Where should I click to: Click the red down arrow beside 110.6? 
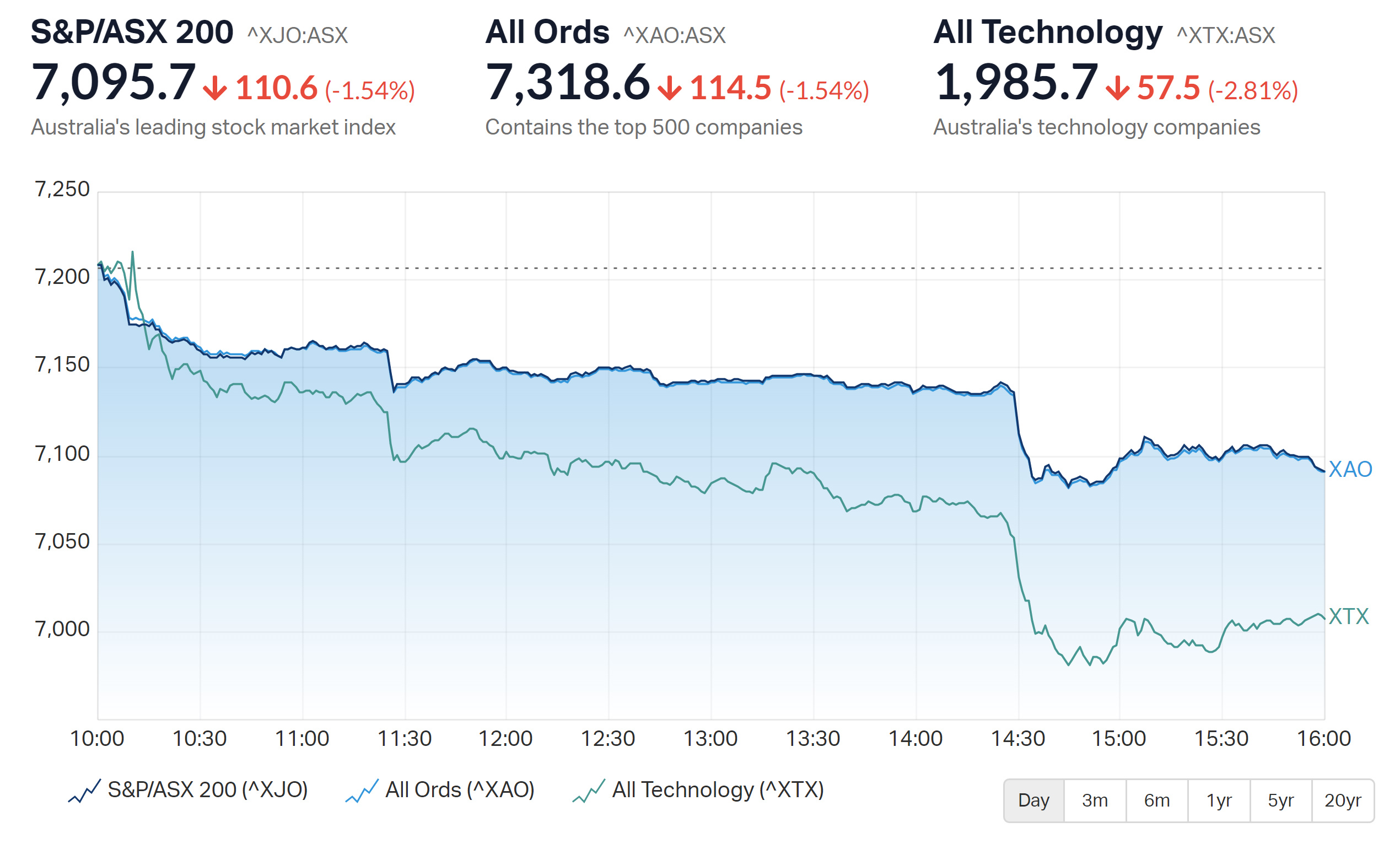(x=215, y=89)
